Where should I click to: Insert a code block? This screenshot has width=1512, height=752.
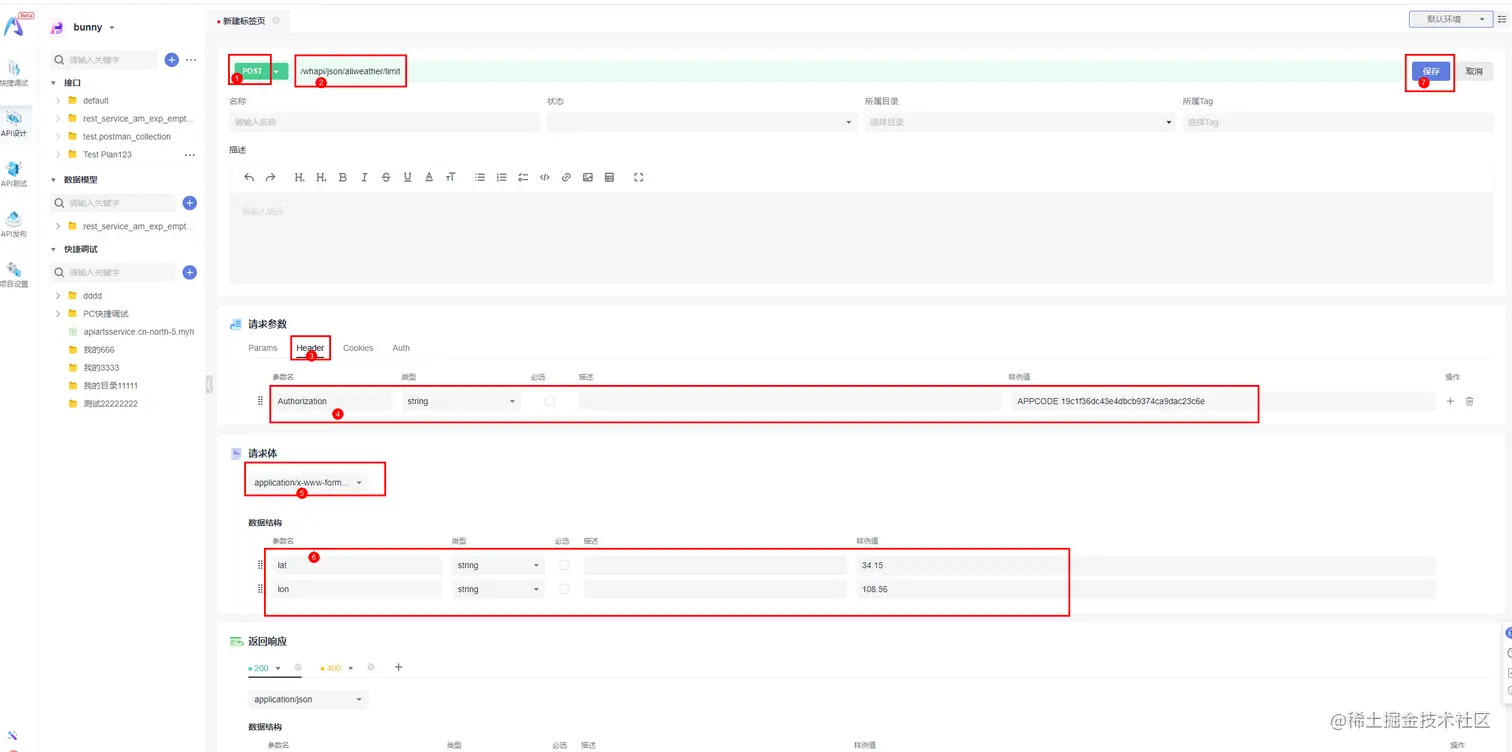pos(545,177)
